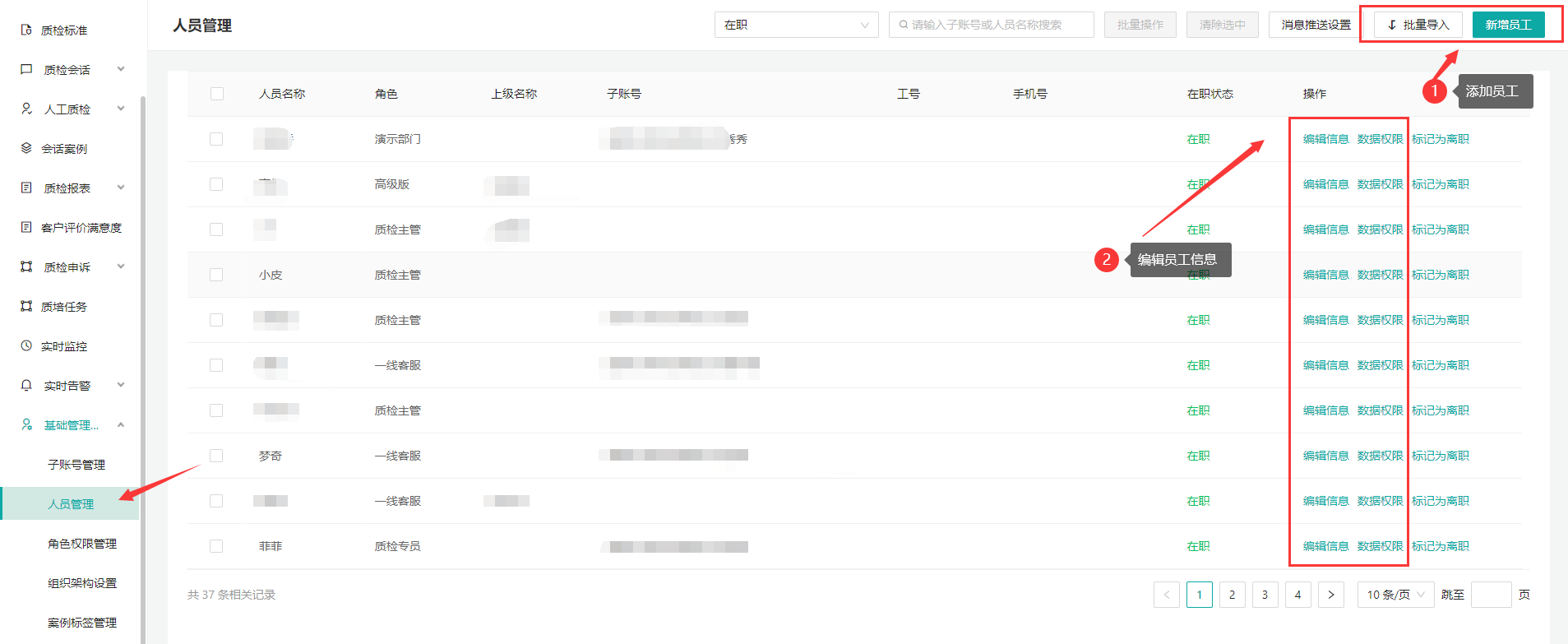This screenshot has width=1568, height=644.
Task: Click the 实时监控 clock icon
Action: coord(26,345)
